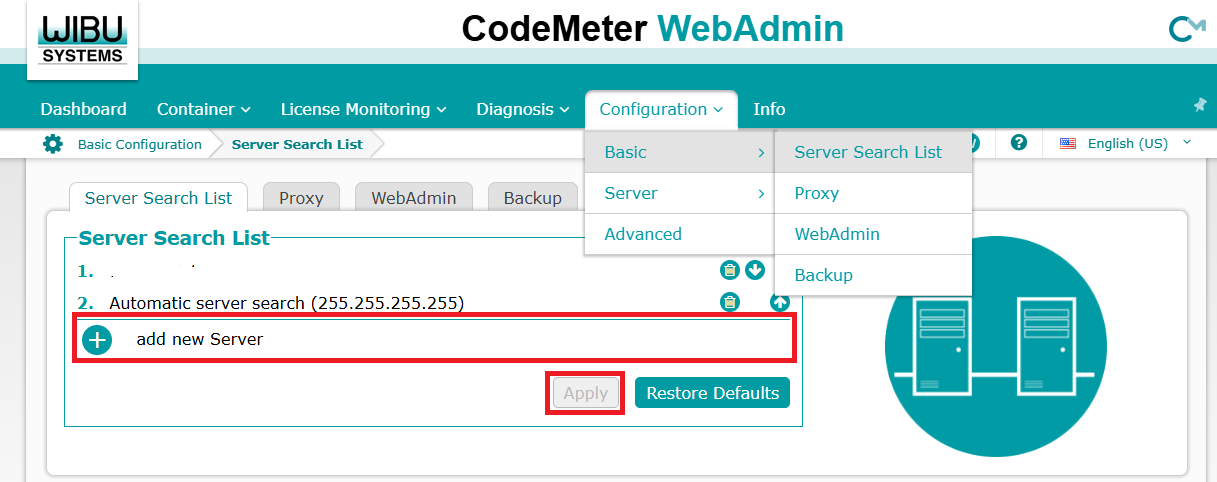Screen dimensions: 1217x482
Task: Click the Apply button
Action: click(586, 393)
